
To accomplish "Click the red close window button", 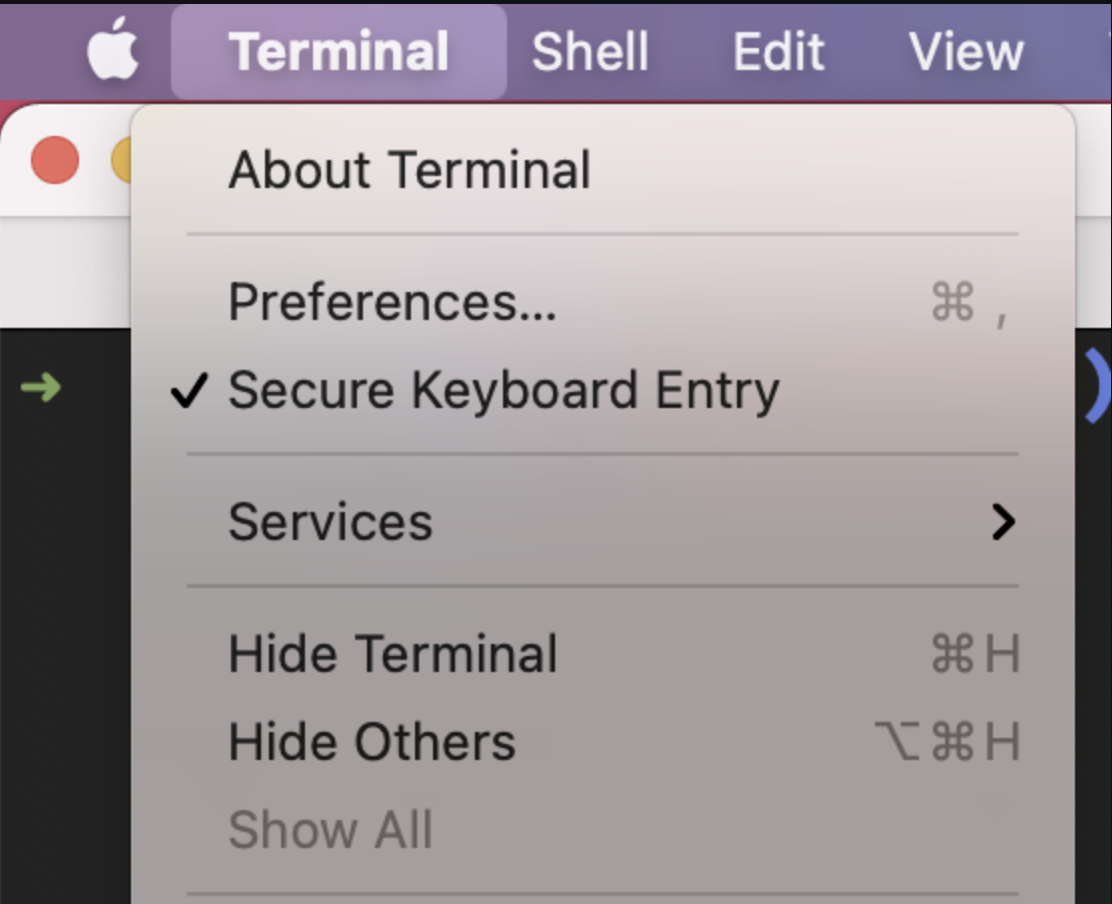I will click(55, 160).
